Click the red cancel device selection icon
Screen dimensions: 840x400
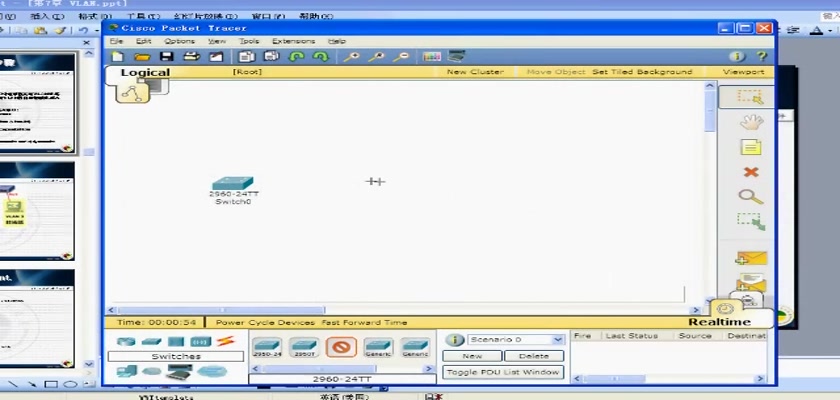click(341, 347)
